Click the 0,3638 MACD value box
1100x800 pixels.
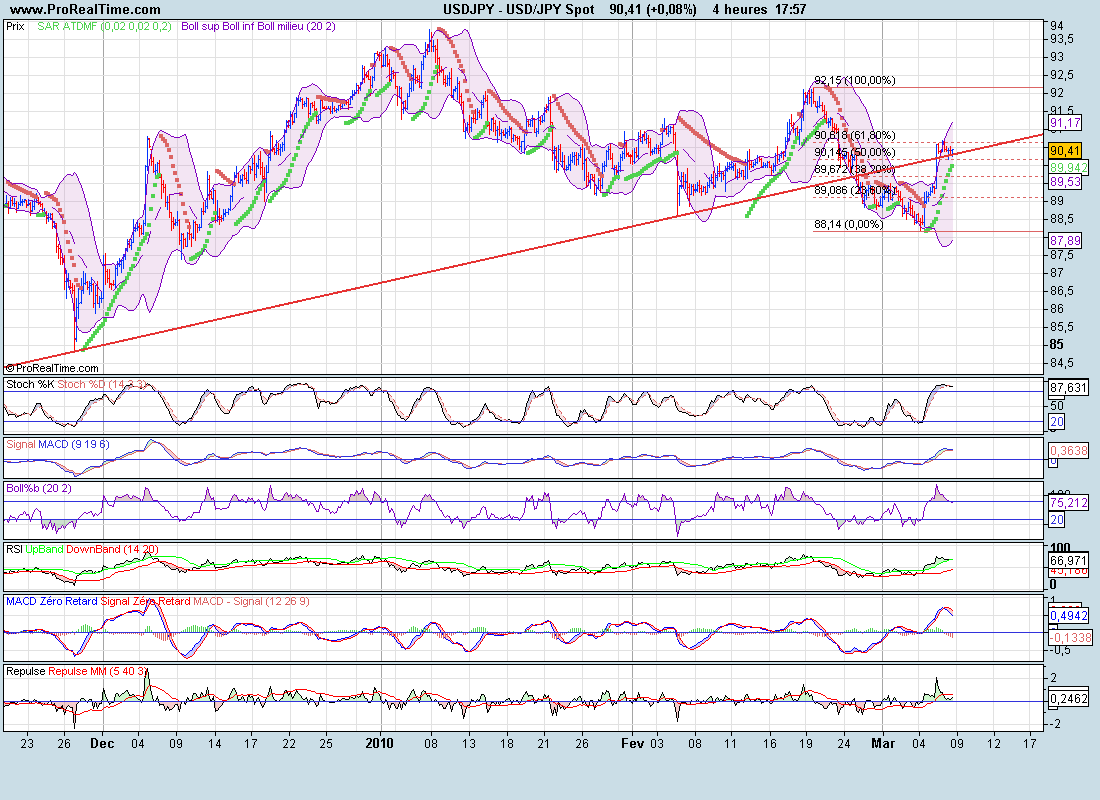point(1068,450)
